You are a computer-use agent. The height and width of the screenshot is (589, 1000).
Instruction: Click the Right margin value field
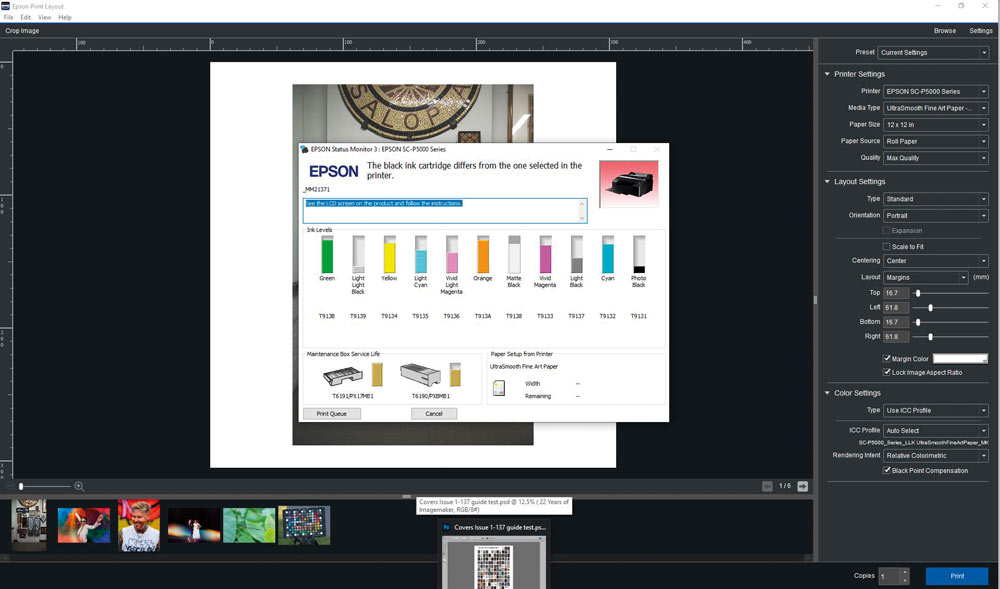pyautogui.click(x=896, y=337)
